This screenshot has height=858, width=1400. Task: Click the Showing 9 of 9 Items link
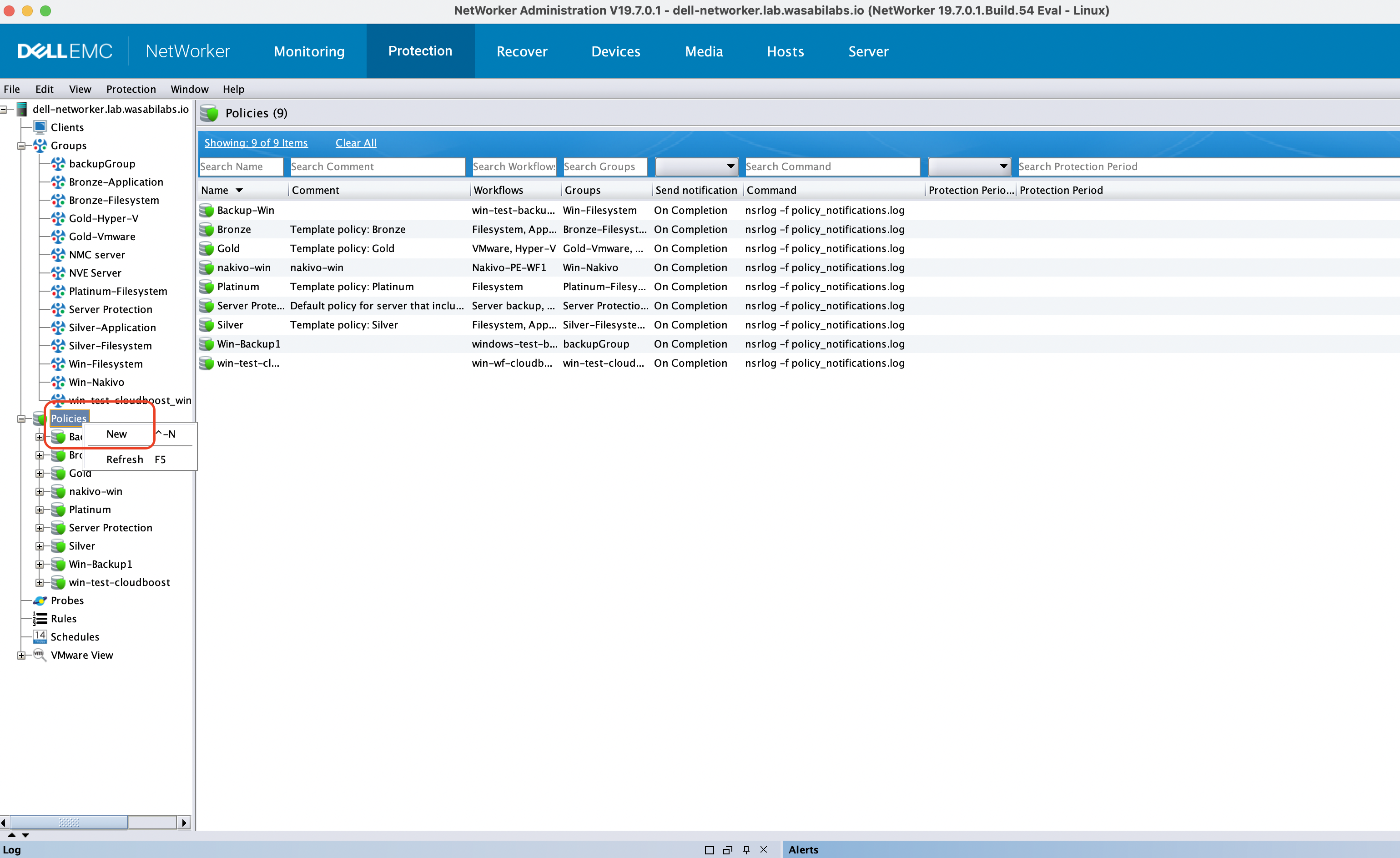pyautogui.click(x=256, y=143)
